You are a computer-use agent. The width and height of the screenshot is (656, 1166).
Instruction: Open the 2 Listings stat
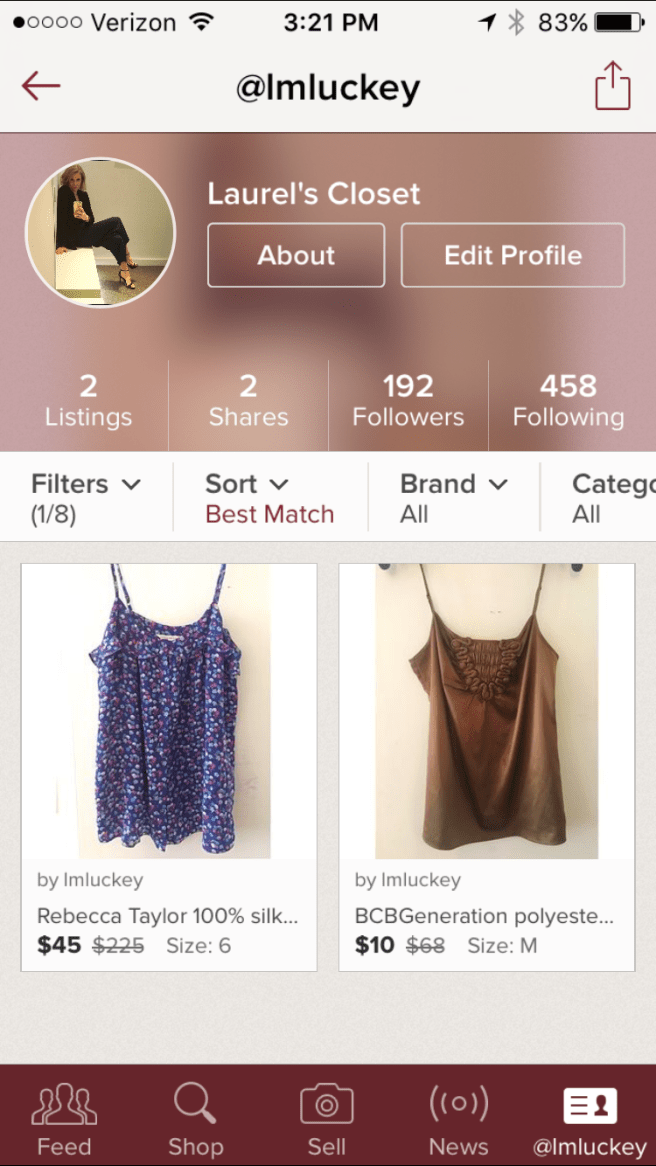88,400
